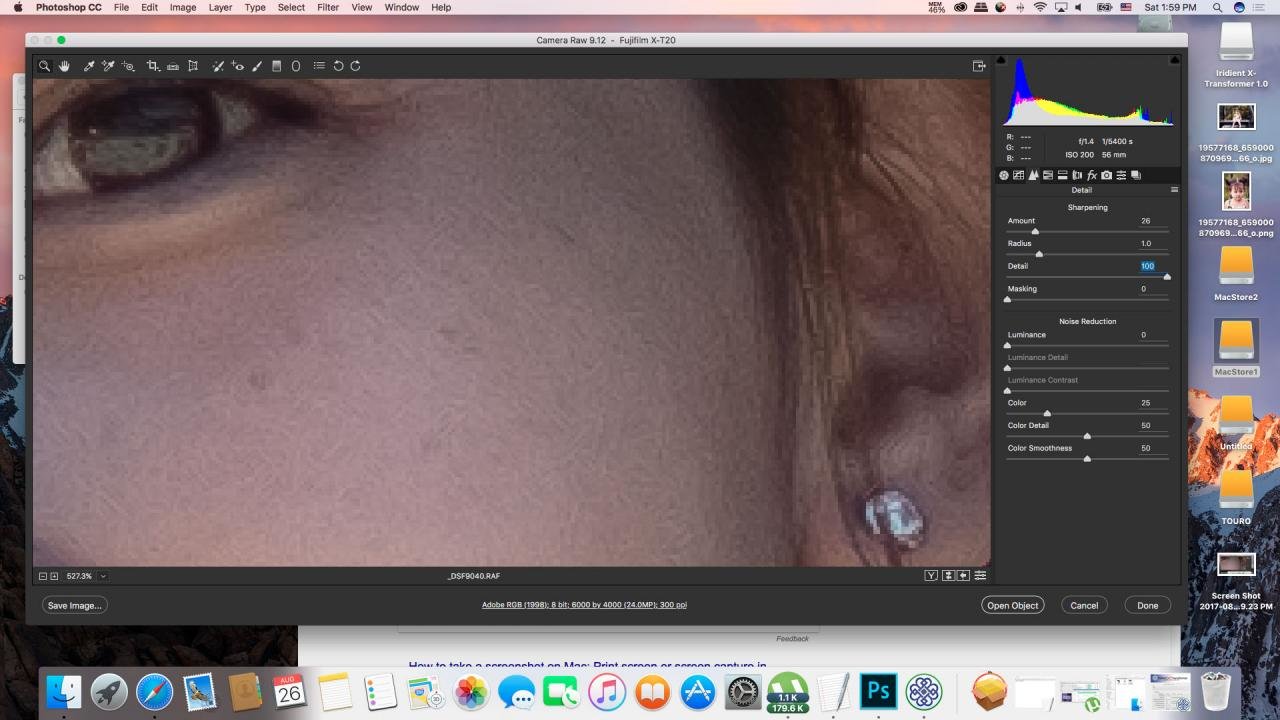1280x720 pixels.
Task: Click the Sharpening Amount slider handle
Action: [1035, 232]
